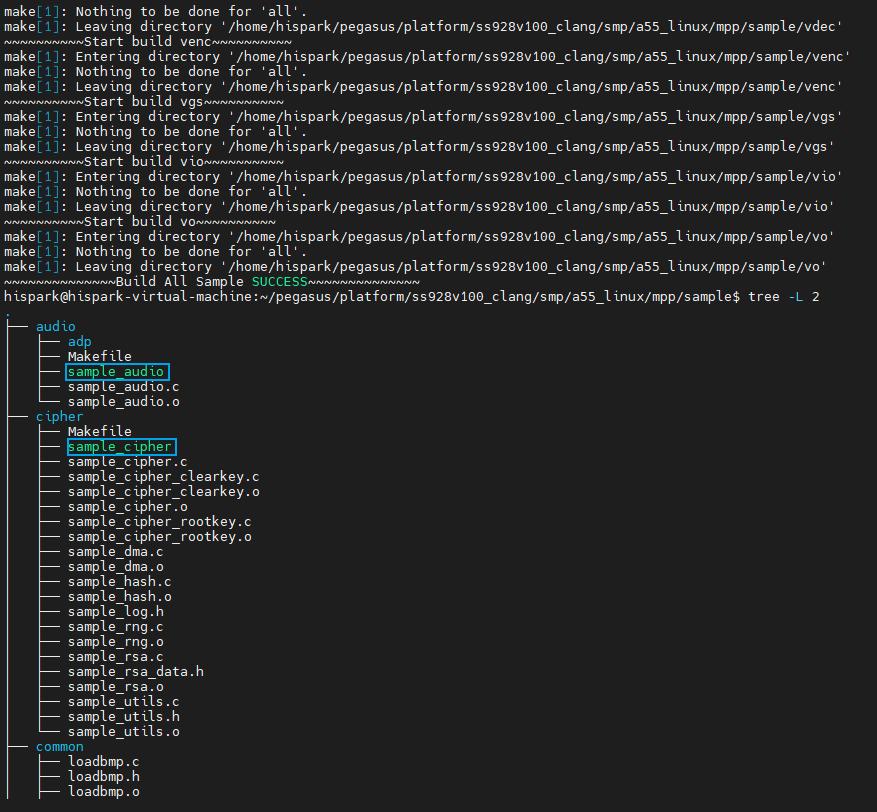
Task: Select the "sample_cipher_clearkey.c" file entry
Action: tap(163, 477)
